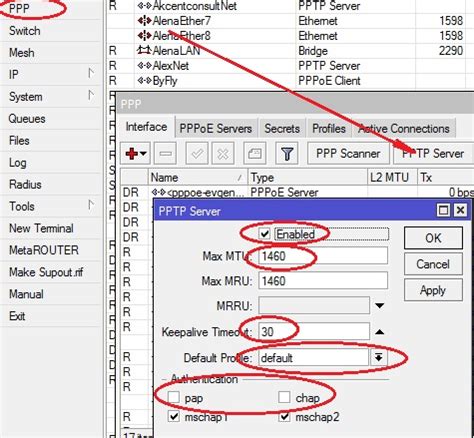Uncheck the mschap2 authentication checkbox
The height and width of the screenshot is (438, 474).
click(x=284, y=417)
